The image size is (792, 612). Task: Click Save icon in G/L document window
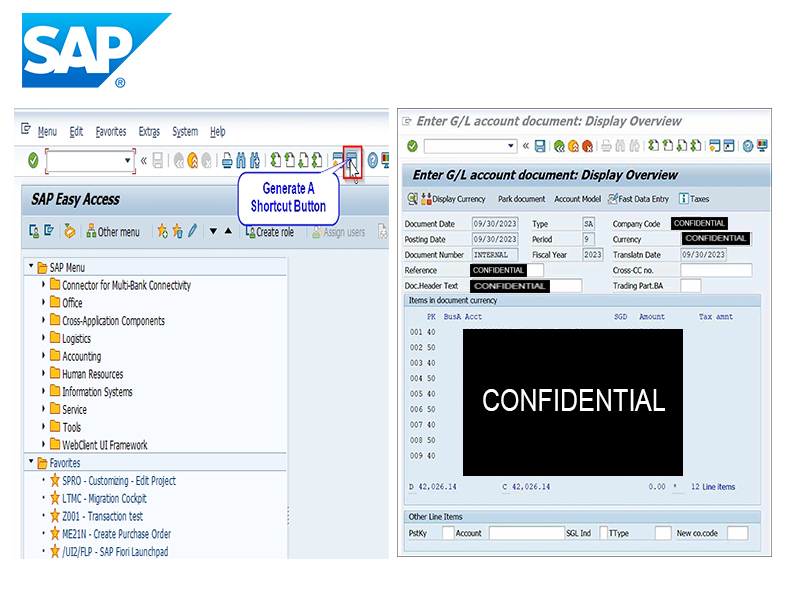(540, 146)
